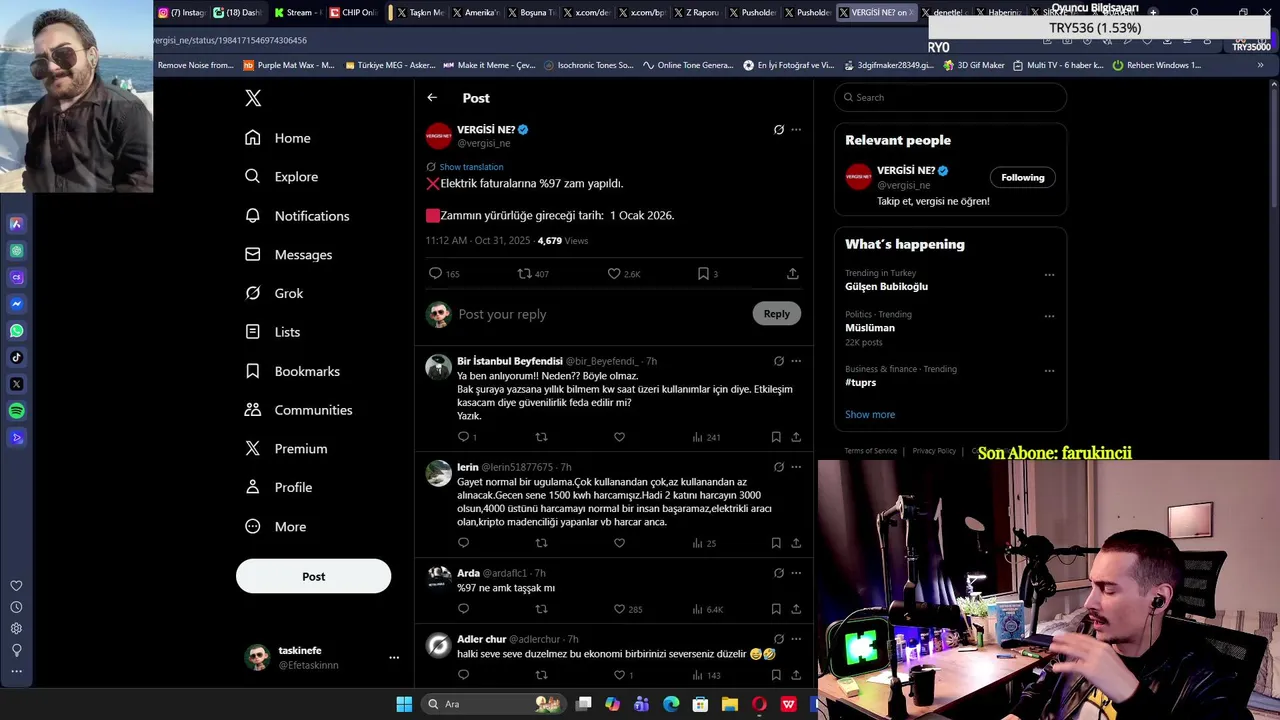Open Messenger in the Opera sidebar
Image resolution: width=1280 pixels, height=720 pixels.
16,304
